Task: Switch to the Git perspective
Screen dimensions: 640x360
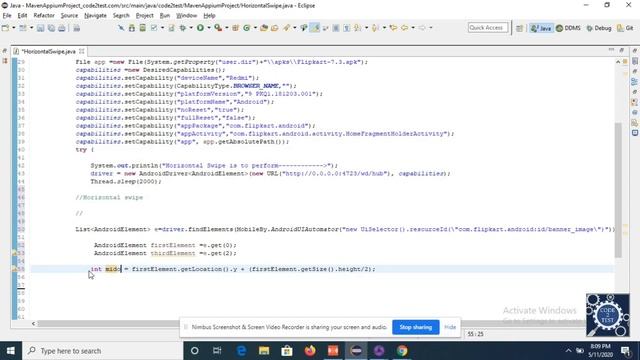Action: [x=625, y=28]
